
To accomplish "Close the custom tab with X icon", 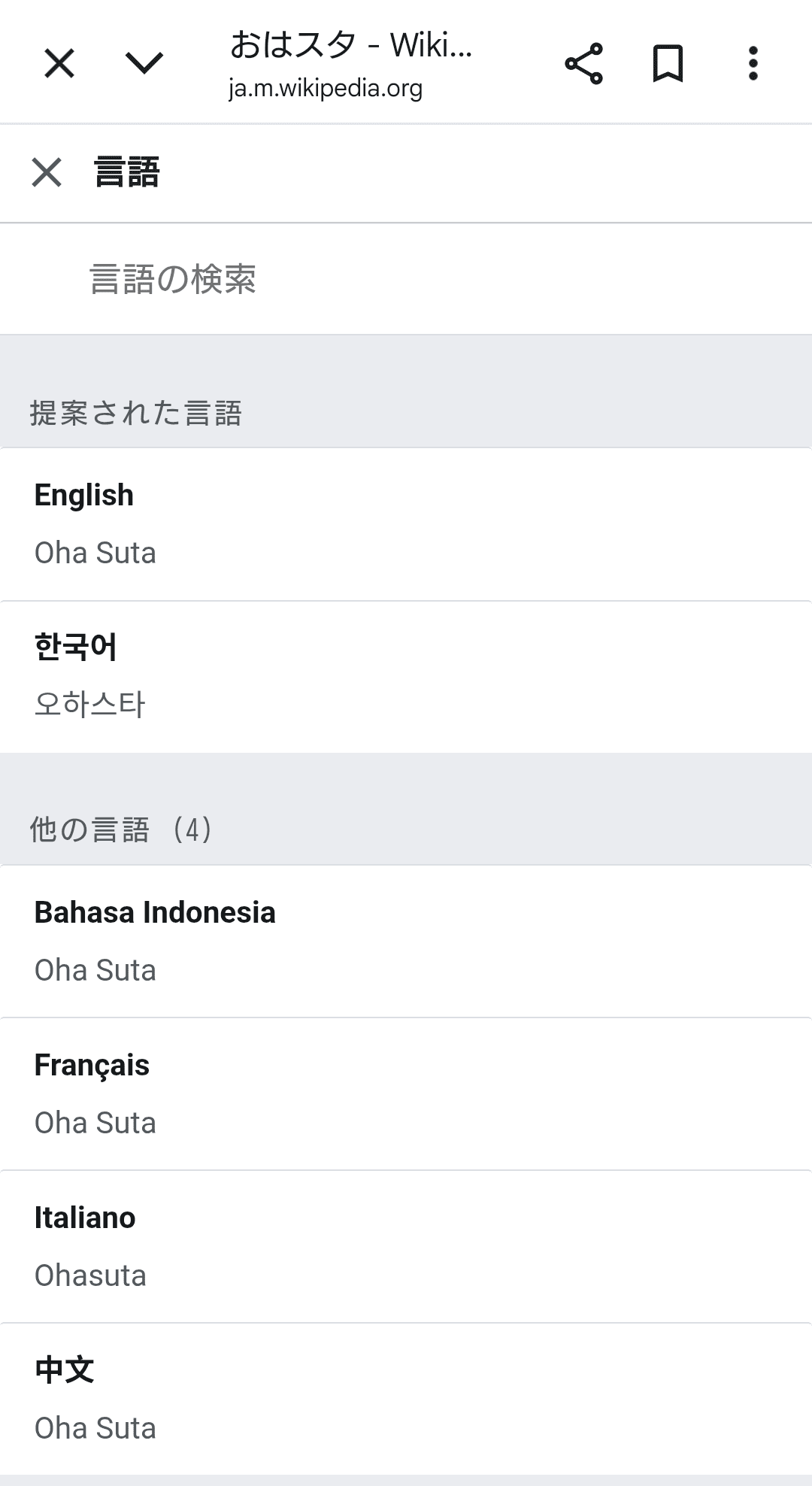I will (59, 63).
